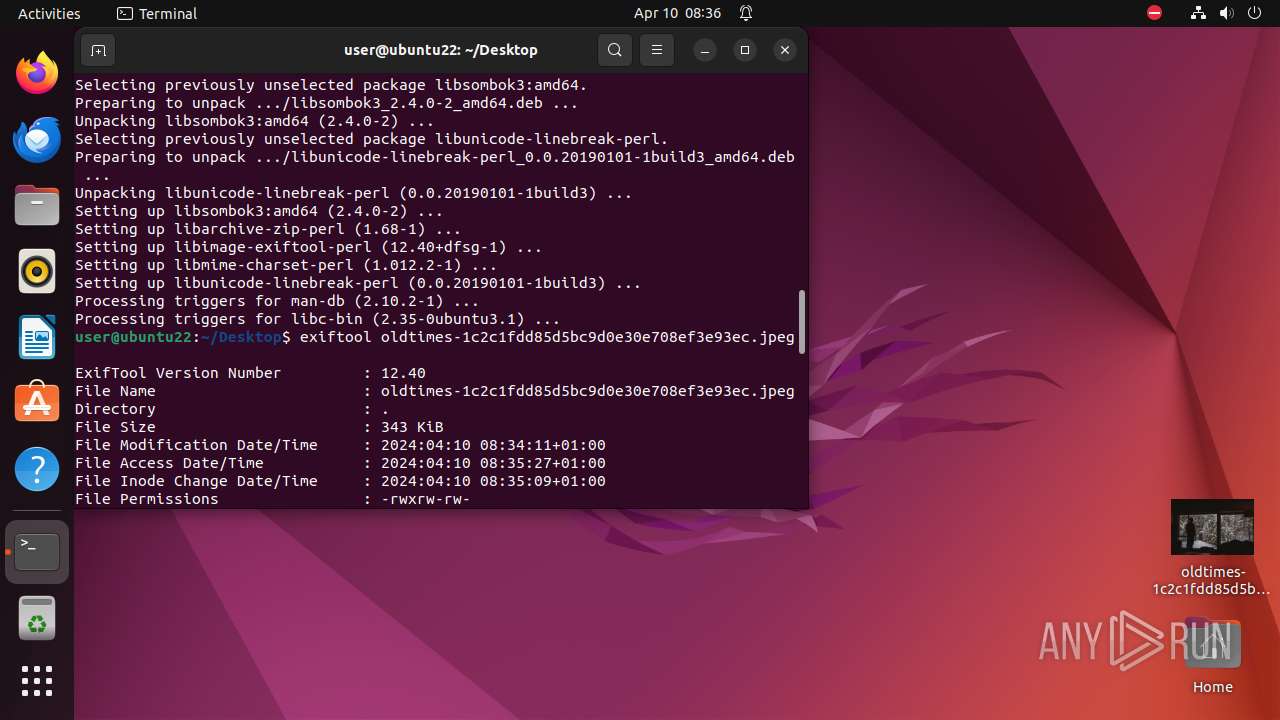The image size is (1280, 720).
Task: Minimize the terminal window
Action: (705, 50)
